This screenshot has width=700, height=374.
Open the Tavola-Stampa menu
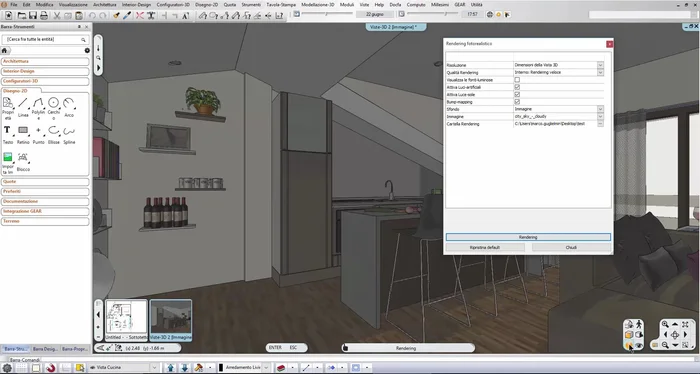281,4
